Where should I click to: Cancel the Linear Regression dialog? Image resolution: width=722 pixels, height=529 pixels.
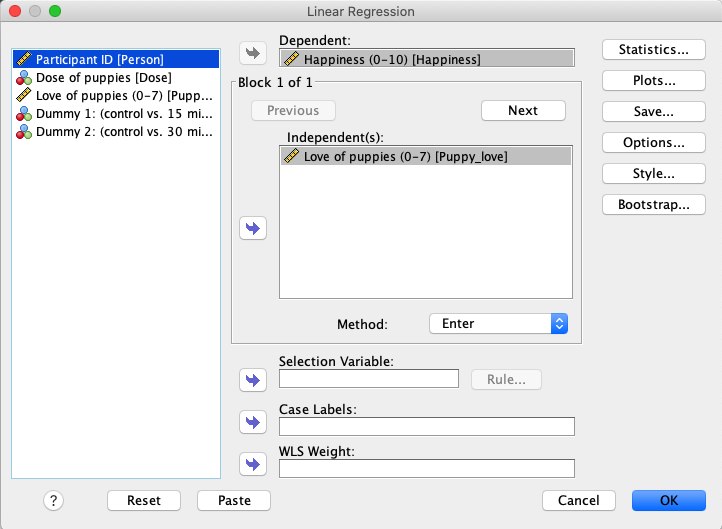pyautogui.click(x=579, y=500)
